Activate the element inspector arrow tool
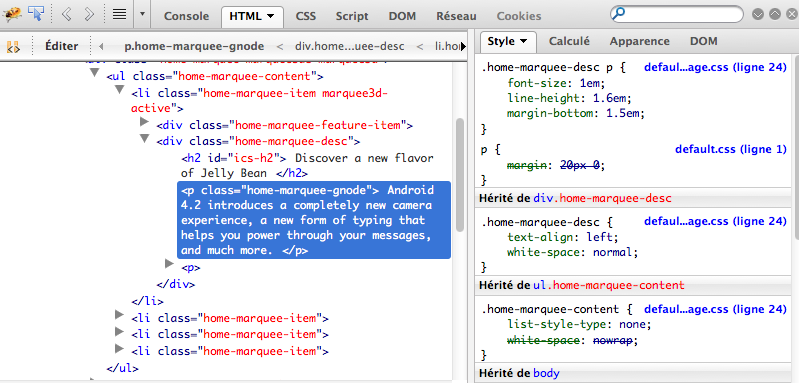 (37, 14)
